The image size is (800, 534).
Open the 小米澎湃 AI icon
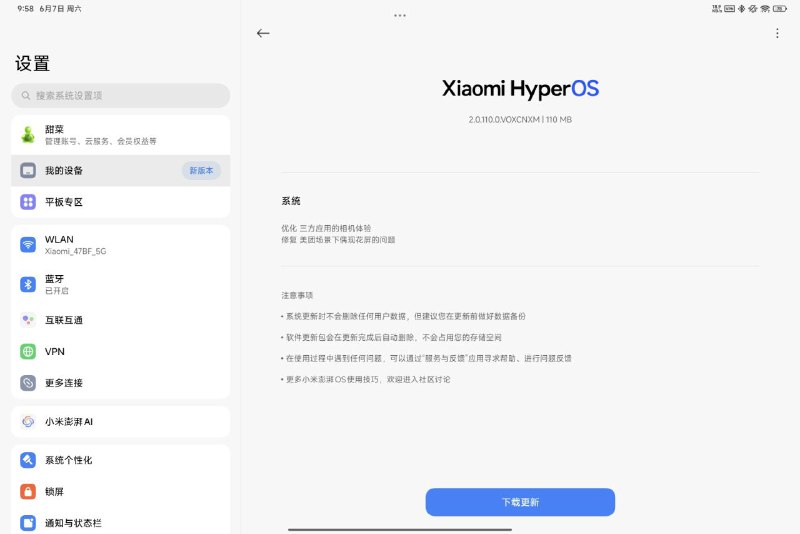[28, 421]
